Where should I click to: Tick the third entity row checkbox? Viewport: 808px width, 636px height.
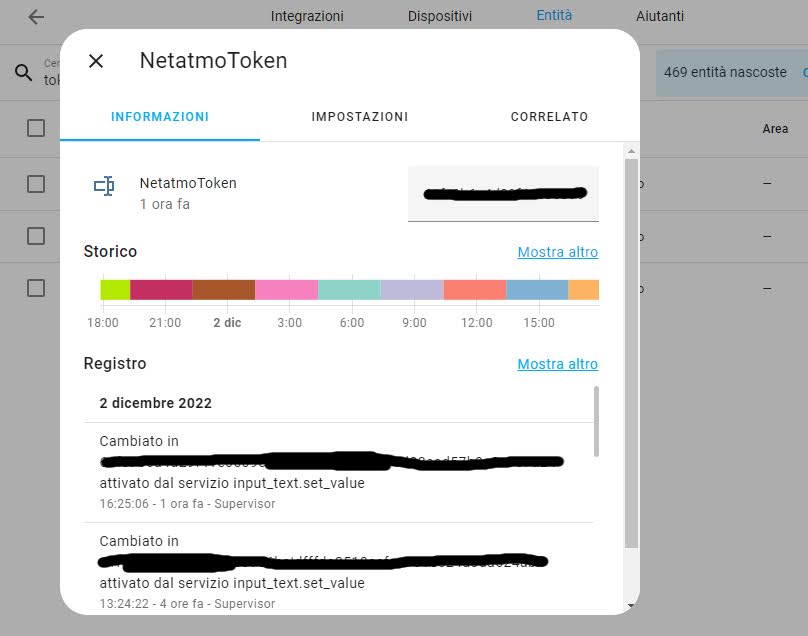36,288
